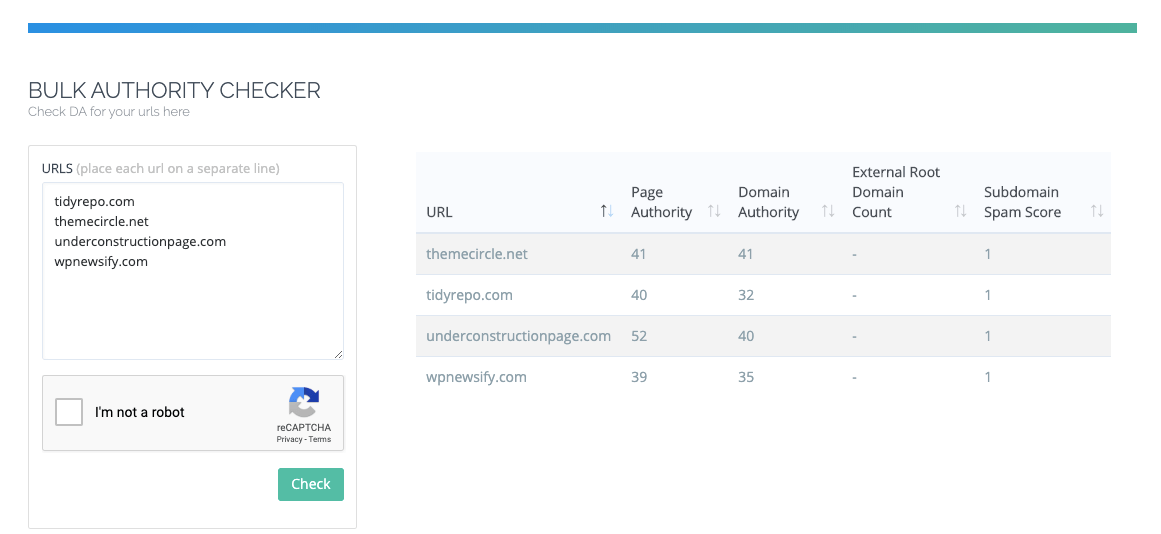
Task: Click inside the URLs text area
Action: (x=193, y=271)
